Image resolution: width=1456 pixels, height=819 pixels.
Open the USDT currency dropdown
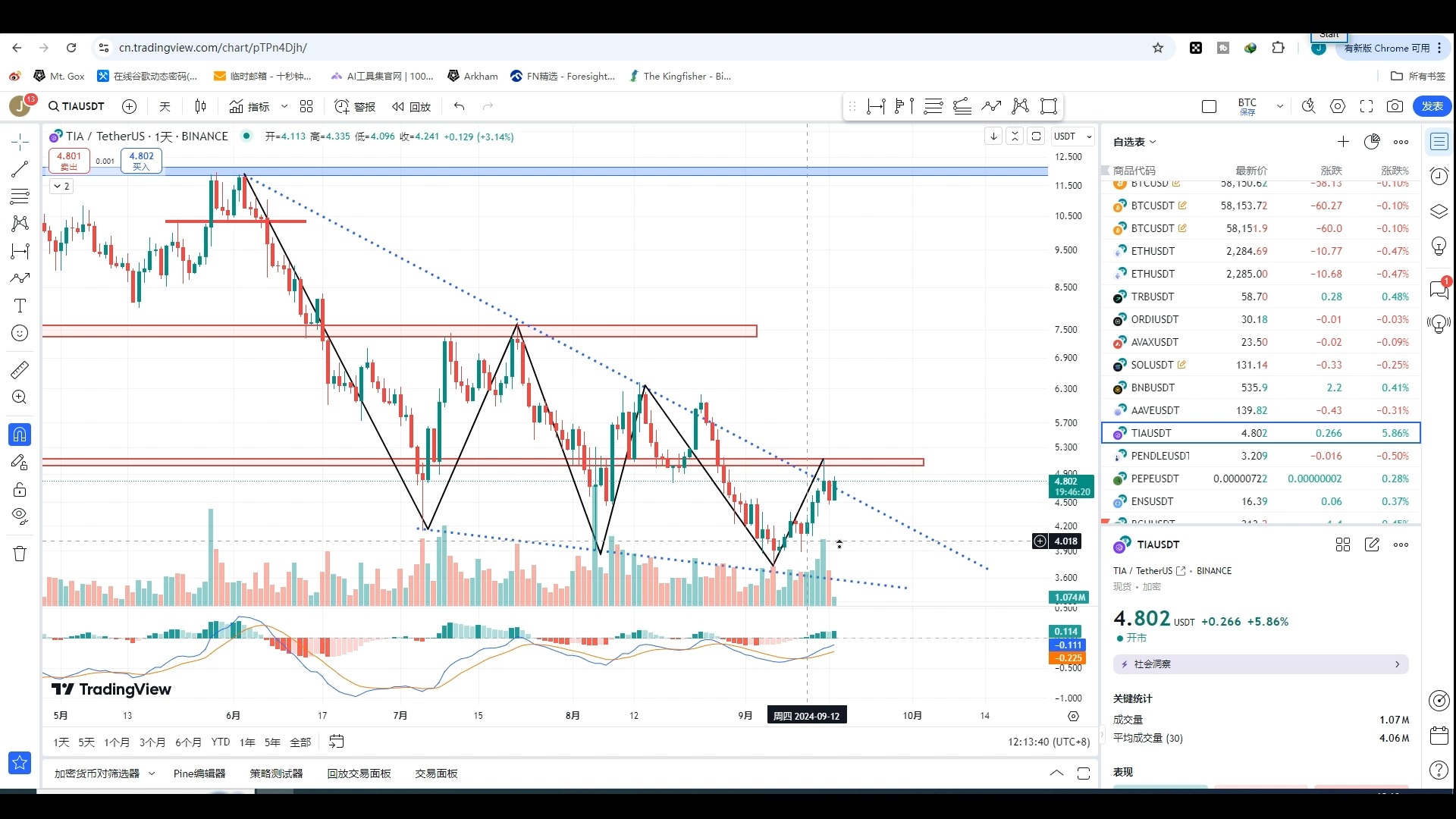(x=1072, y=136)
